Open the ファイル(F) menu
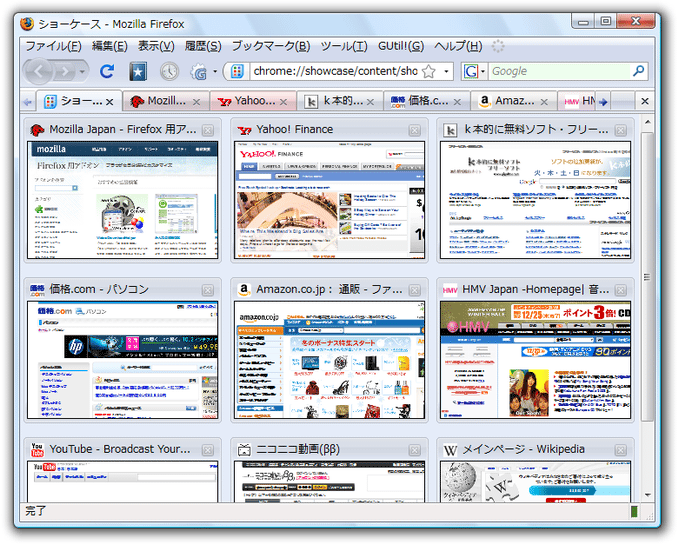The height and width of the screenshot is (545, 679). click(54, 46)
